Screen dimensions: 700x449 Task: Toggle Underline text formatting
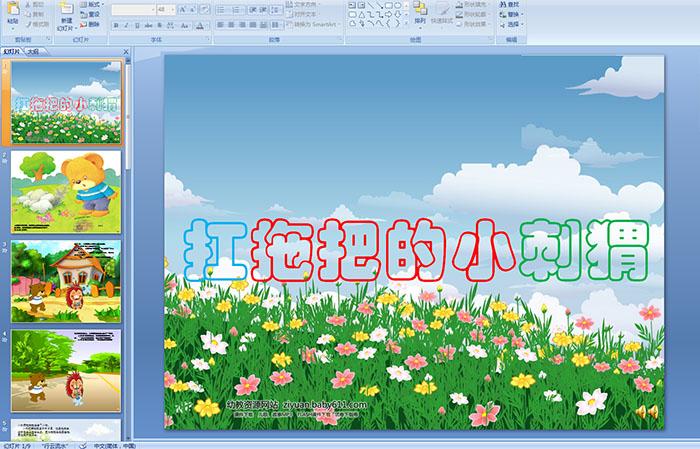point(137,24)
